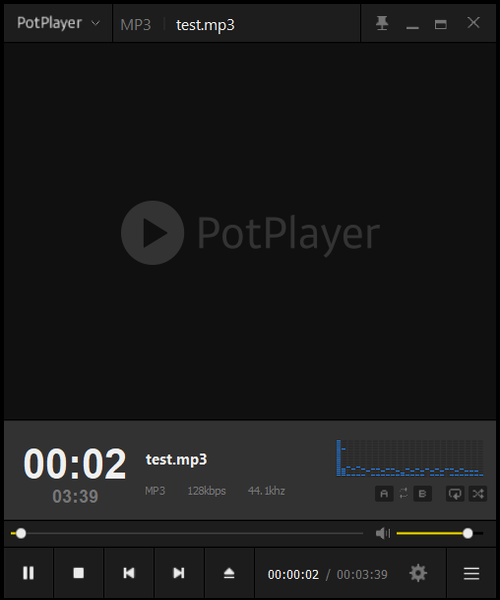Click the test.mp3 title tab
This screenshot has width=500, height=600.
point(205,25)
